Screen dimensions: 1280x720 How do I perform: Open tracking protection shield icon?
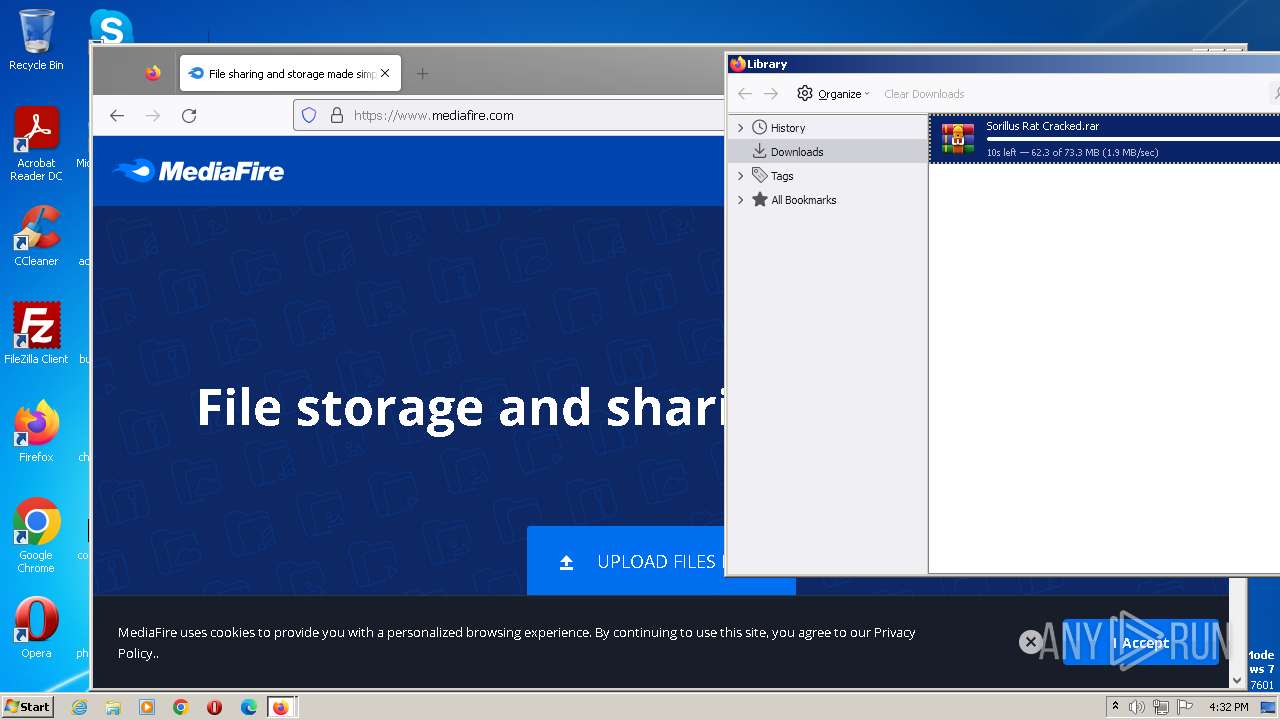pyautogui.click(x=309, y=115)
